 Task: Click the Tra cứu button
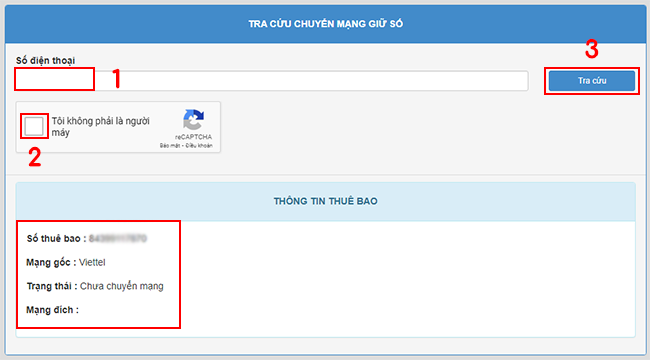tap(592, 81)
